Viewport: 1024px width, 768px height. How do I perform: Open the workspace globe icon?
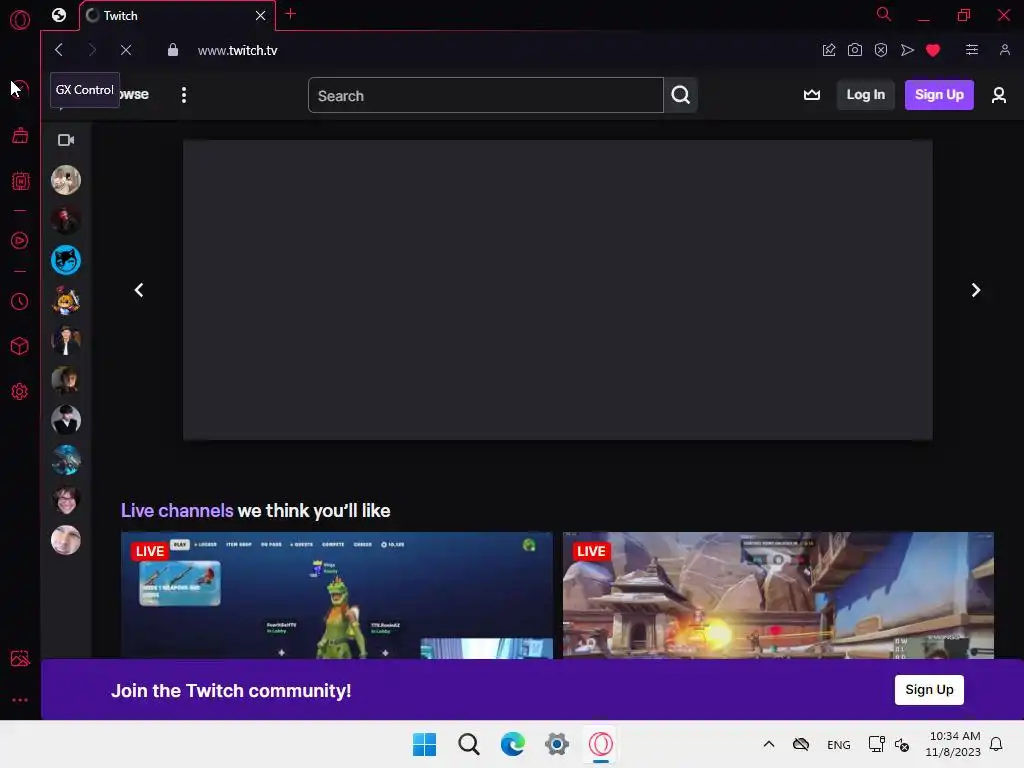(x=59, y=15)
